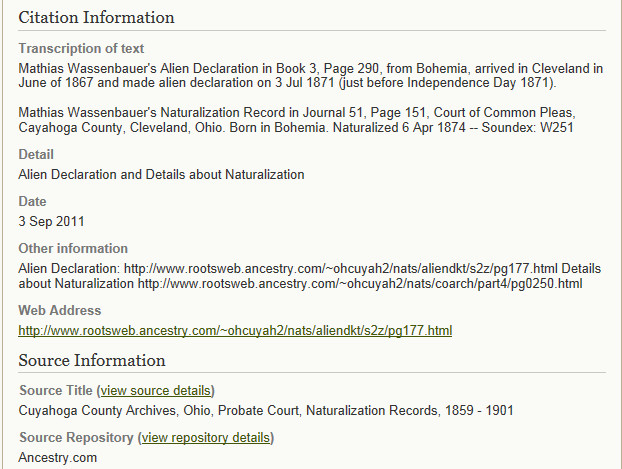Click the 'Date' field label
The image size is (622, 469).
coord(32,201)
